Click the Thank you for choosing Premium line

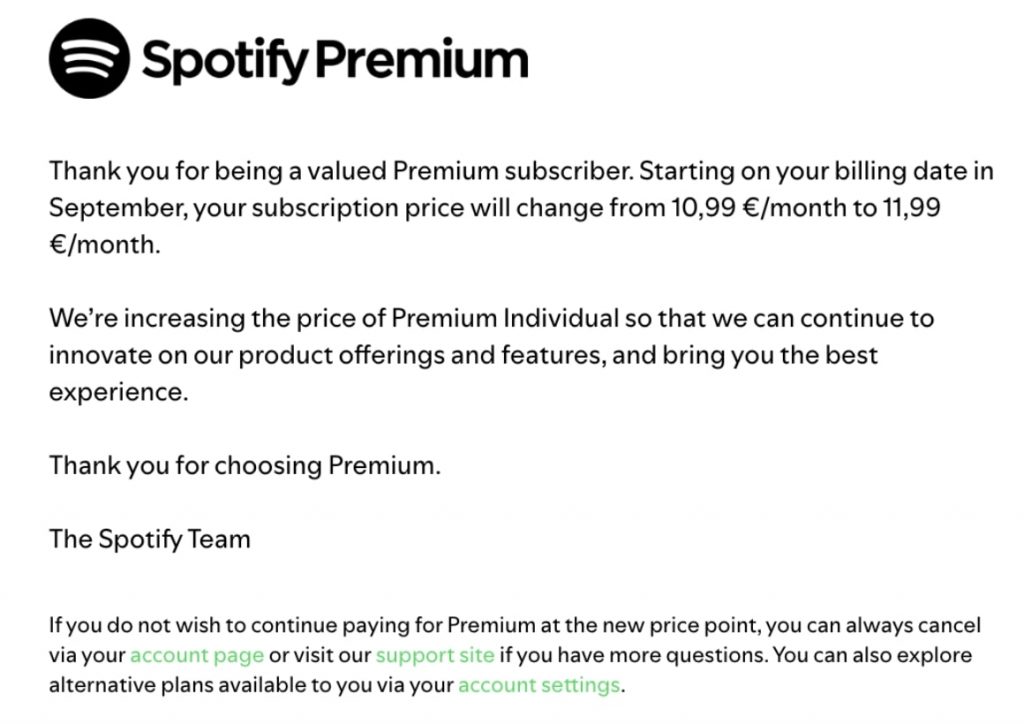(x=245, y=465)
